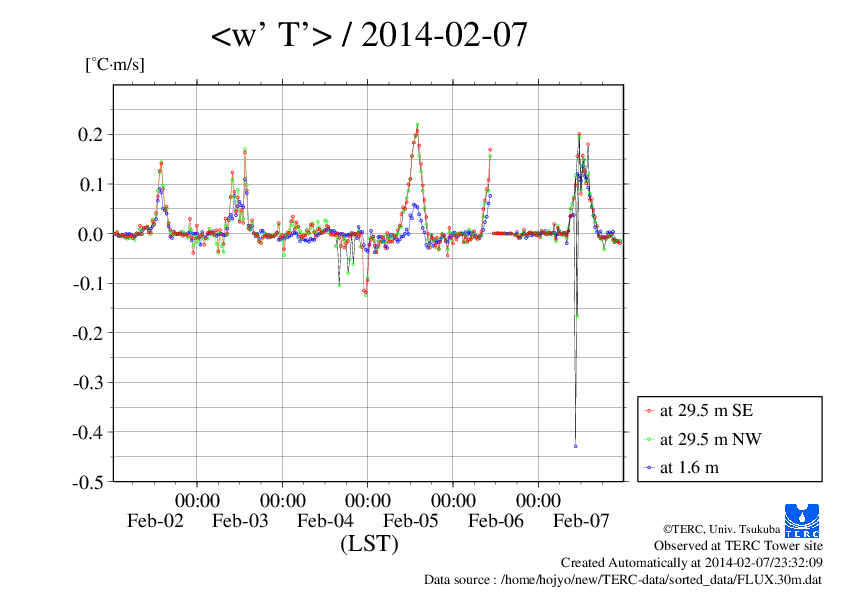The image size is (842, 595).
Task: Click the y-axis label -0.2
Action: [x=88, y=333]
